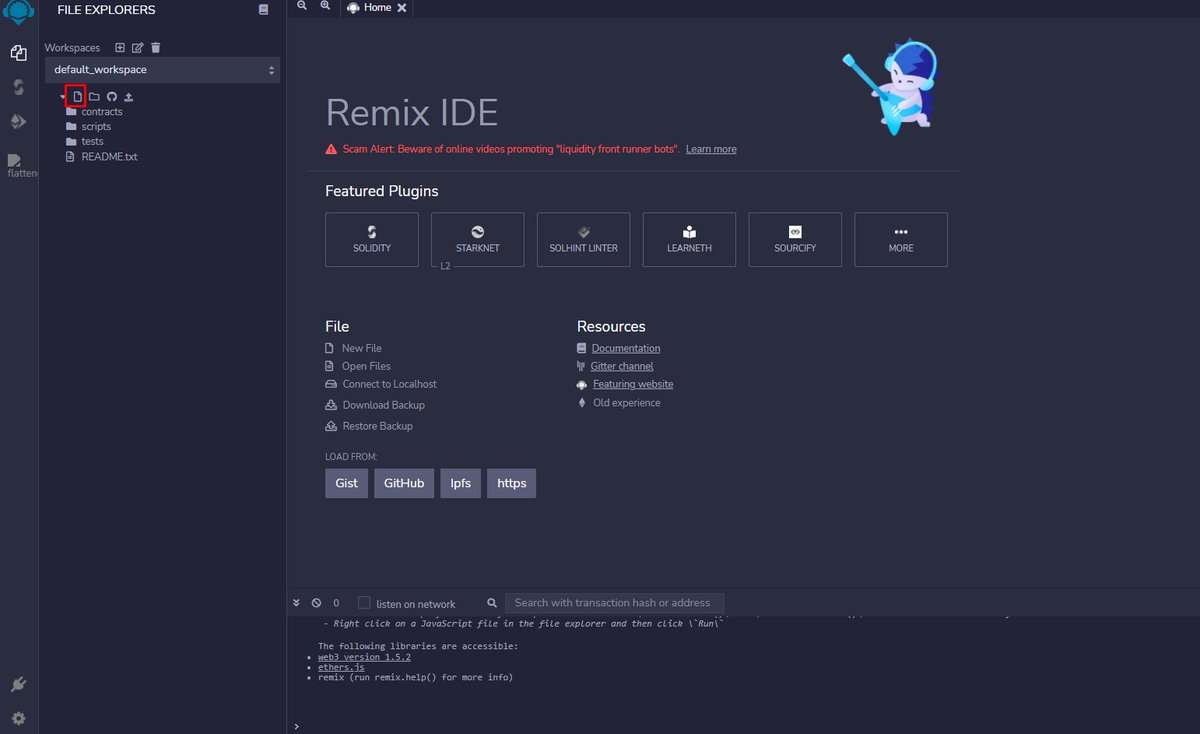Activate the SOLHINT LINTER featured plugin
The image size is (1200, 734).
tap(584, 239)
